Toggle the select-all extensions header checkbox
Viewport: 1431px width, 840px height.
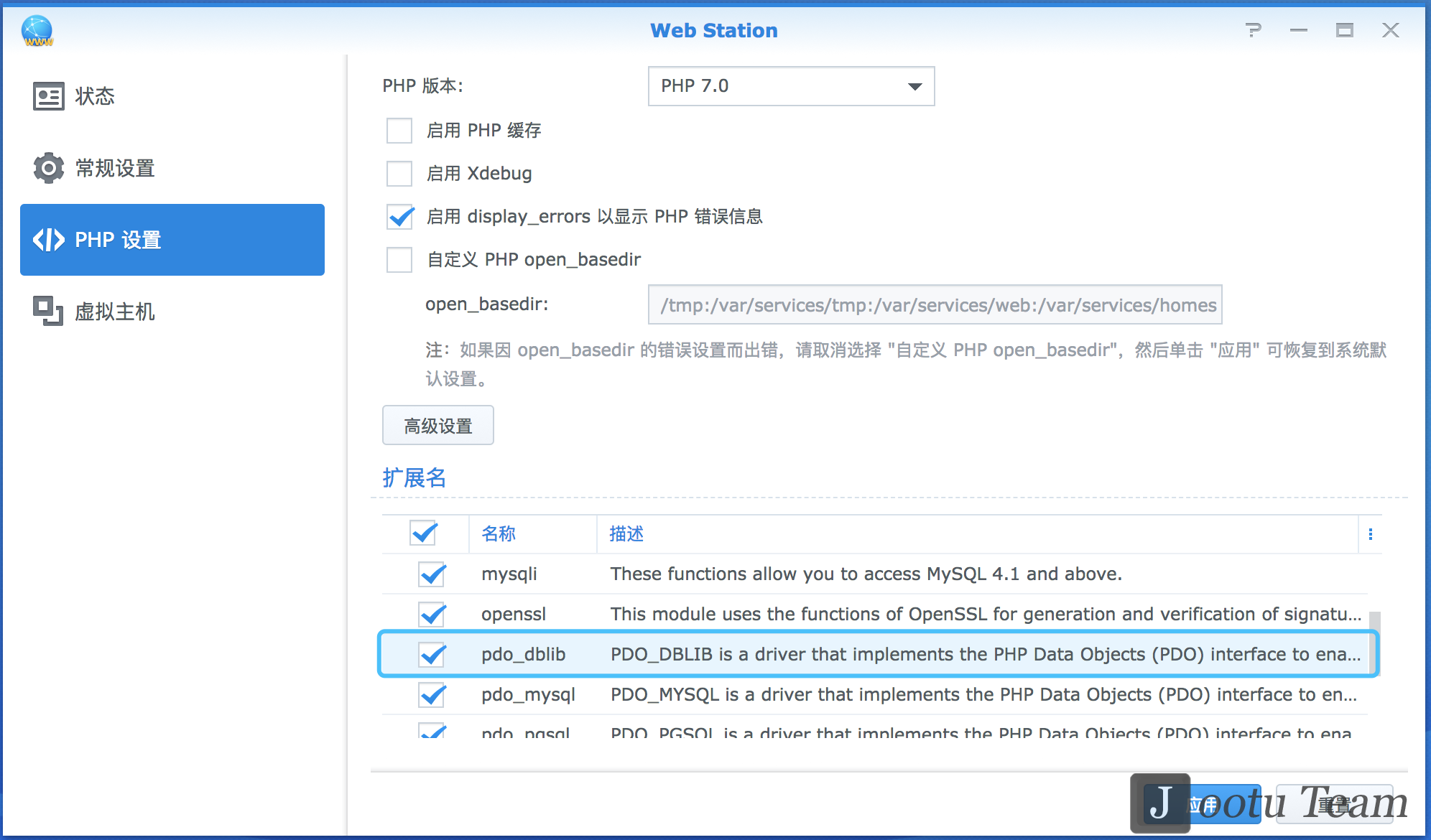(424, 533)
